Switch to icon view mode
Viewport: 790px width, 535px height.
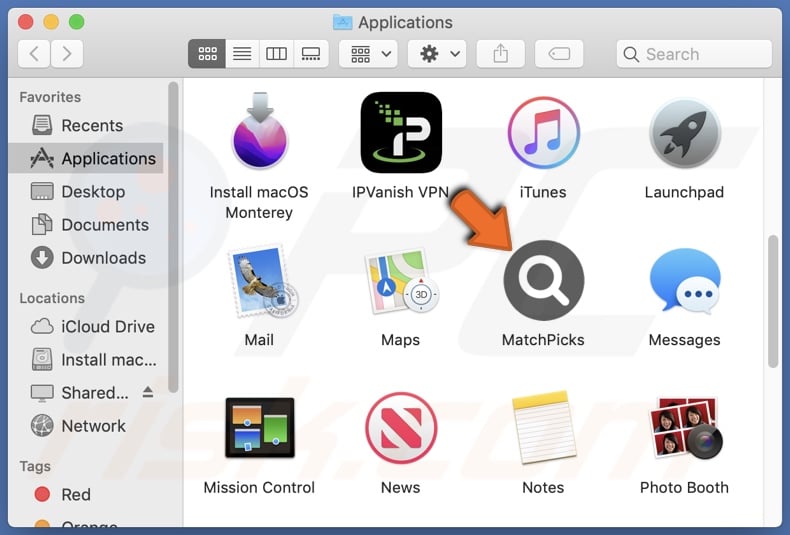click(207, 54)
